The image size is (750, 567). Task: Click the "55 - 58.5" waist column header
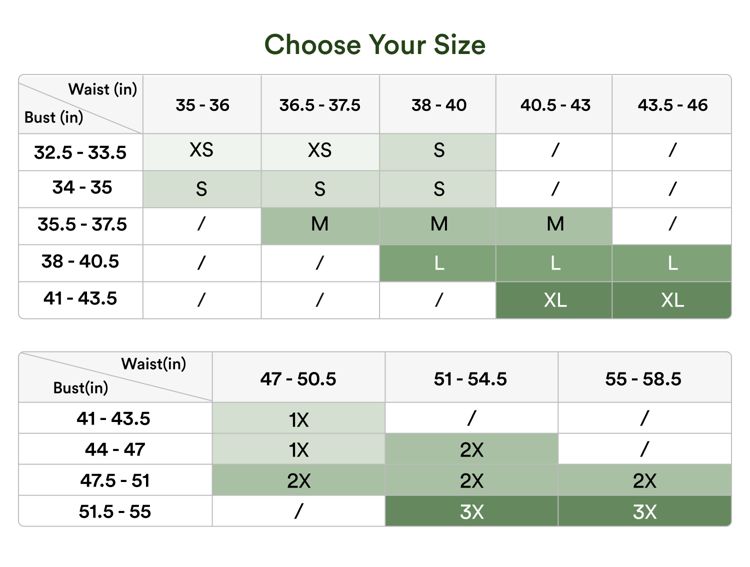click(x=644, y=379)
